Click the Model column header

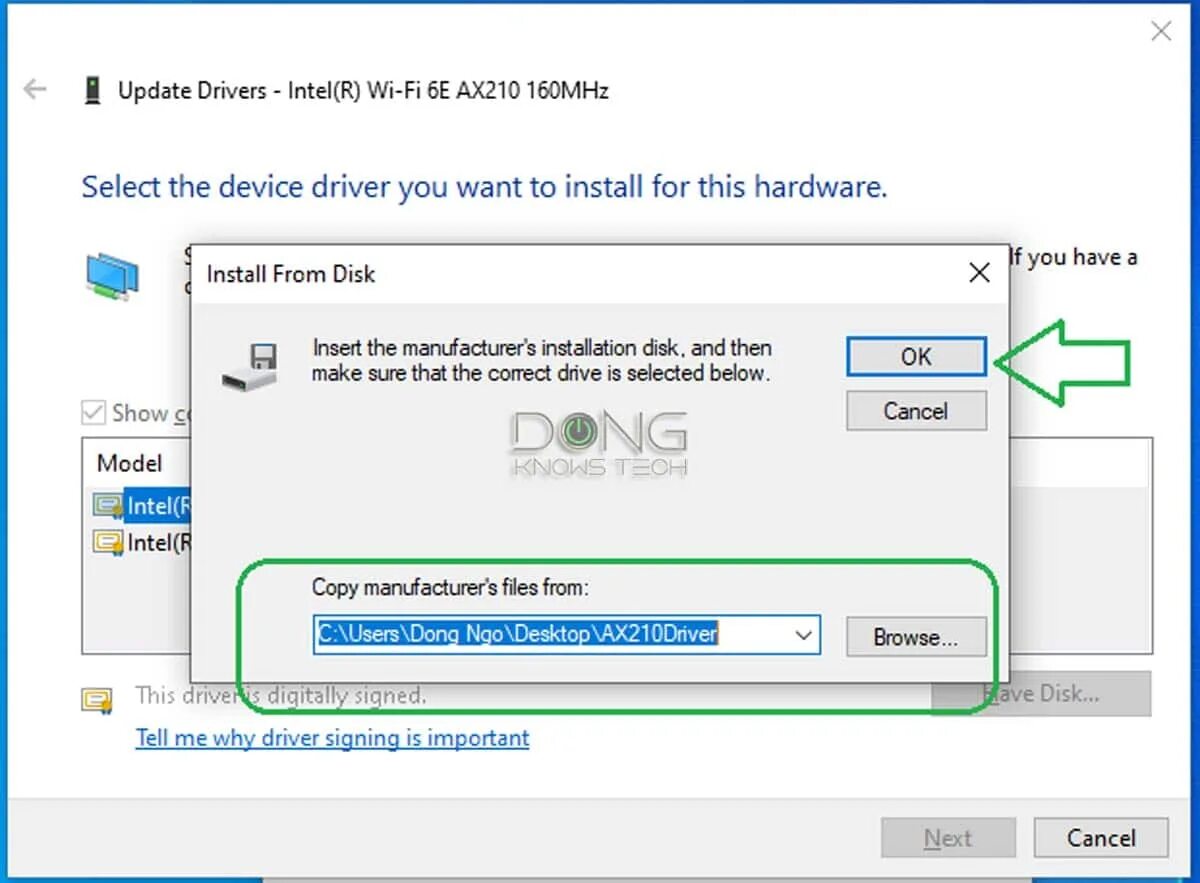pos(129,464)
